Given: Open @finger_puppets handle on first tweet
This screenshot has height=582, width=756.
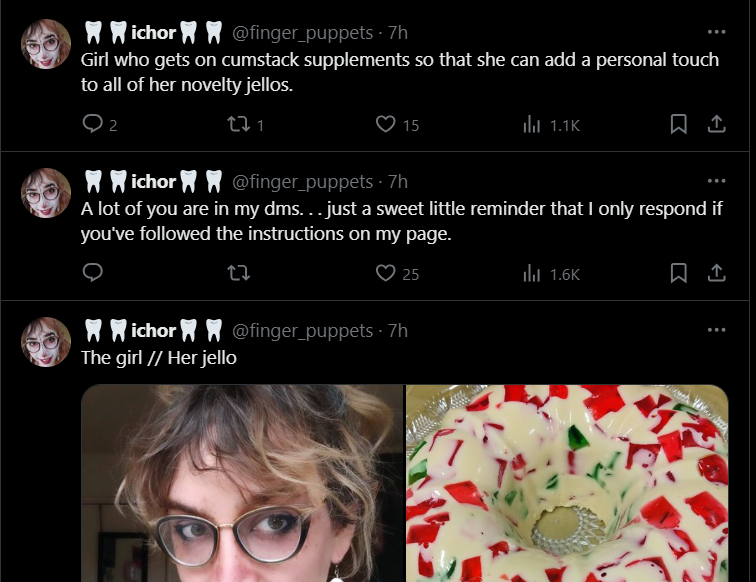Looking at the screenshot, I should coord(302,33).
